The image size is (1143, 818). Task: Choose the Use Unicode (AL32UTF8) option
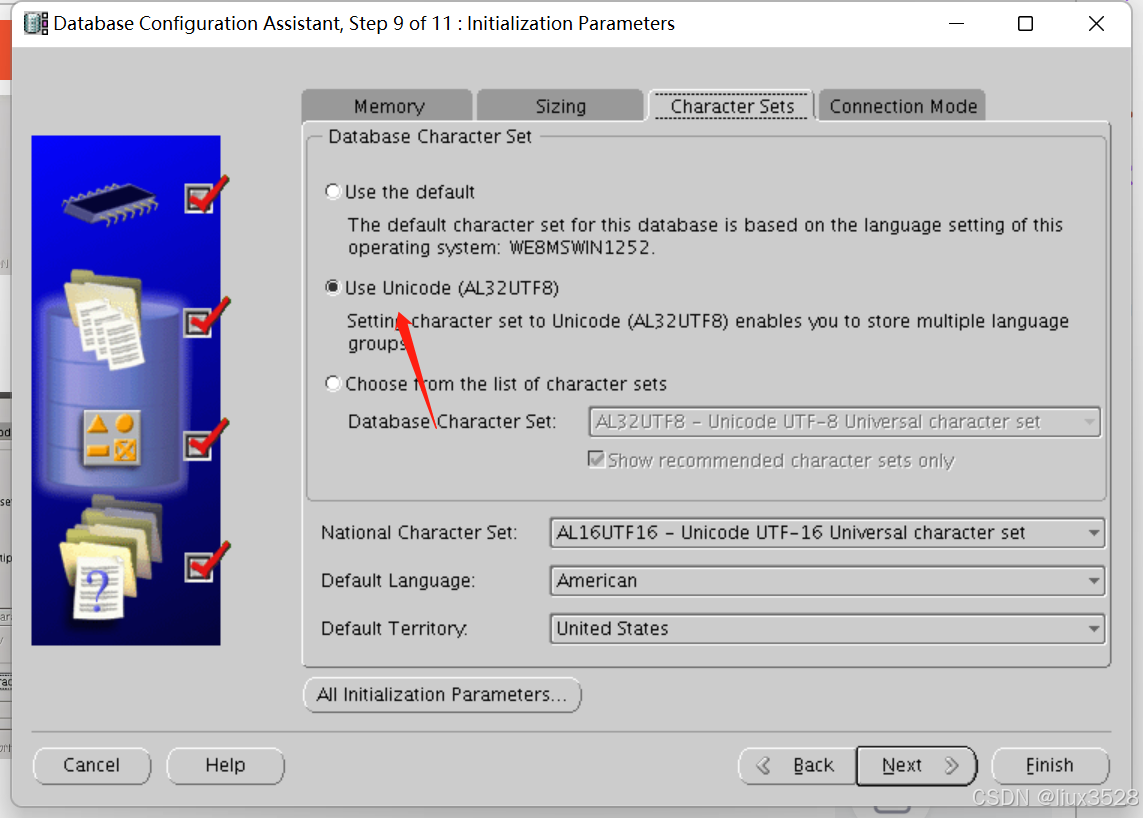[x=333, y=287]
